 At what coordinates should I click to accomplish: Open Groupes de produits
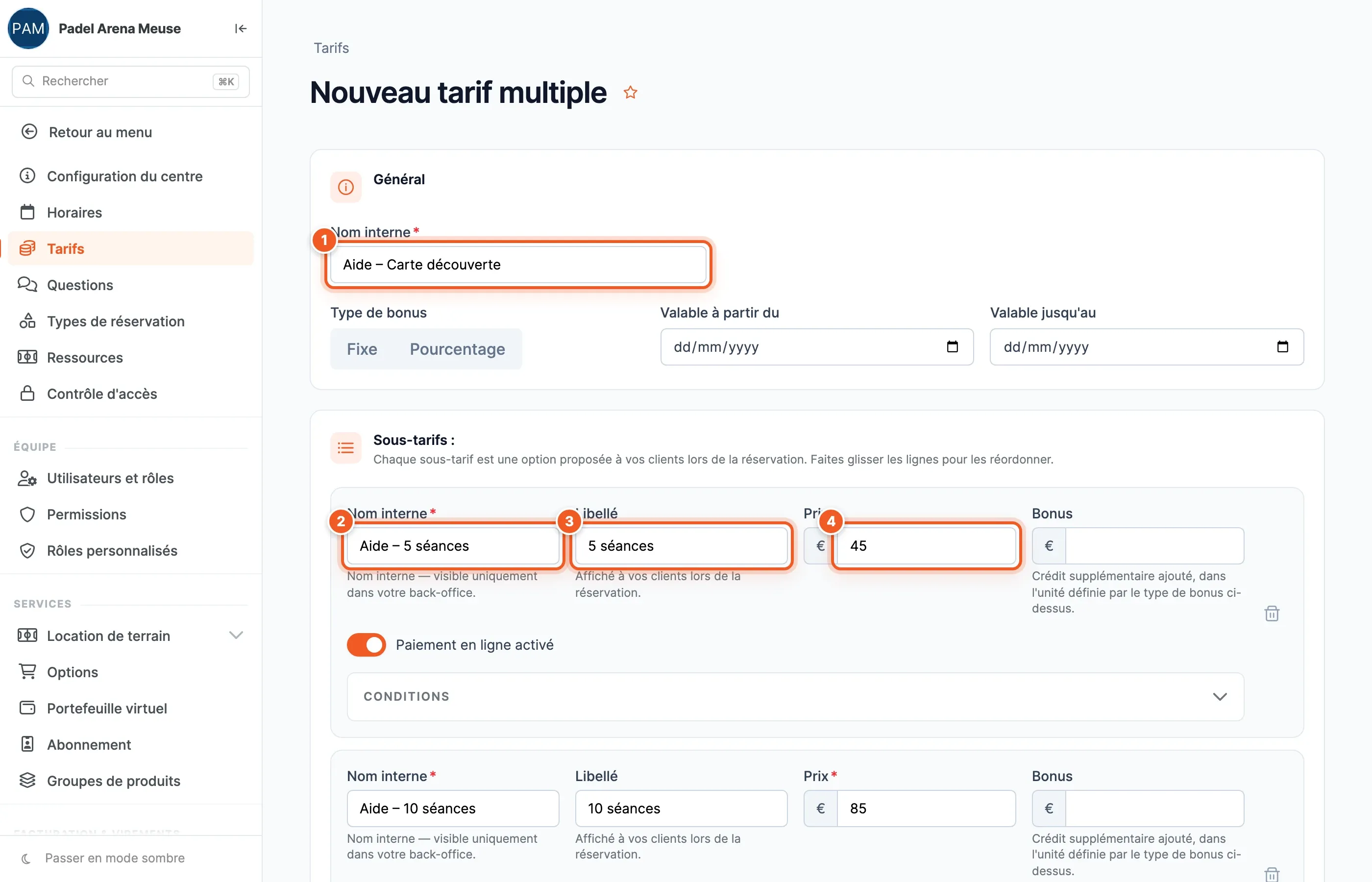coord(130,781)
